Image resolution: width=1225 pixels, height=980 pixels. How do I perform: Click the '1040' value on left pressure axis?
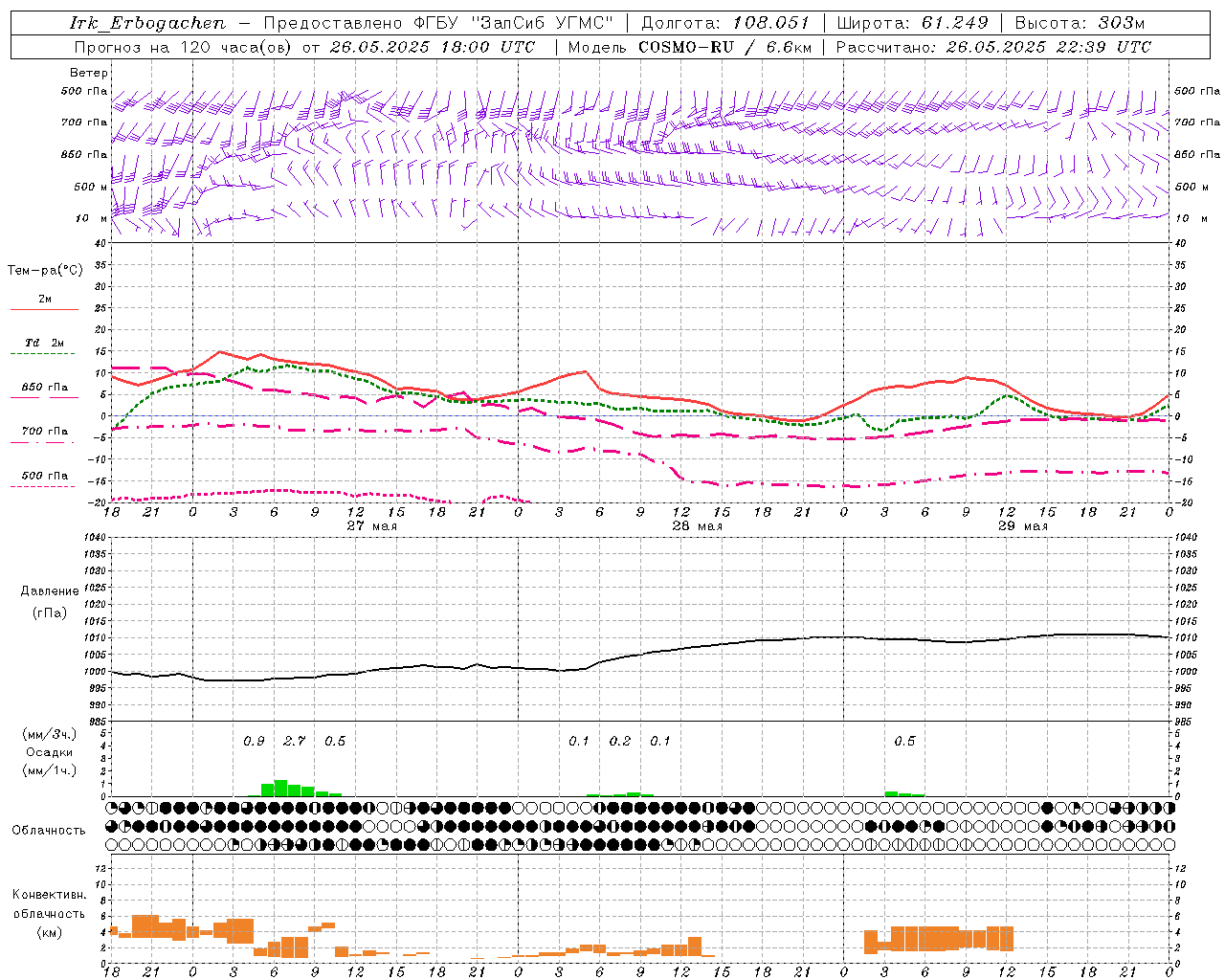coord(96,537)
